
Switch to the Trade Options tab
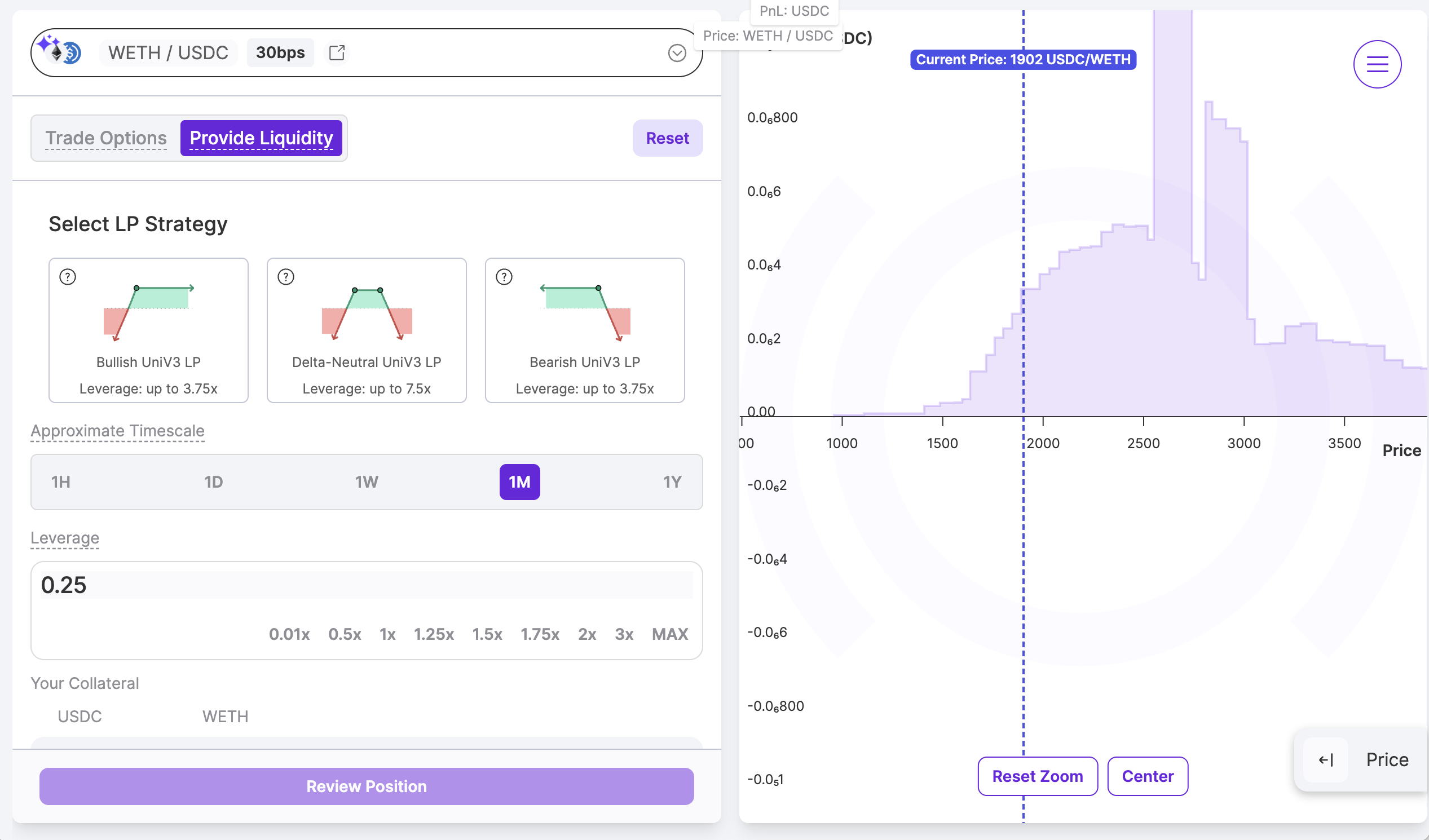[x=106, y=138]
